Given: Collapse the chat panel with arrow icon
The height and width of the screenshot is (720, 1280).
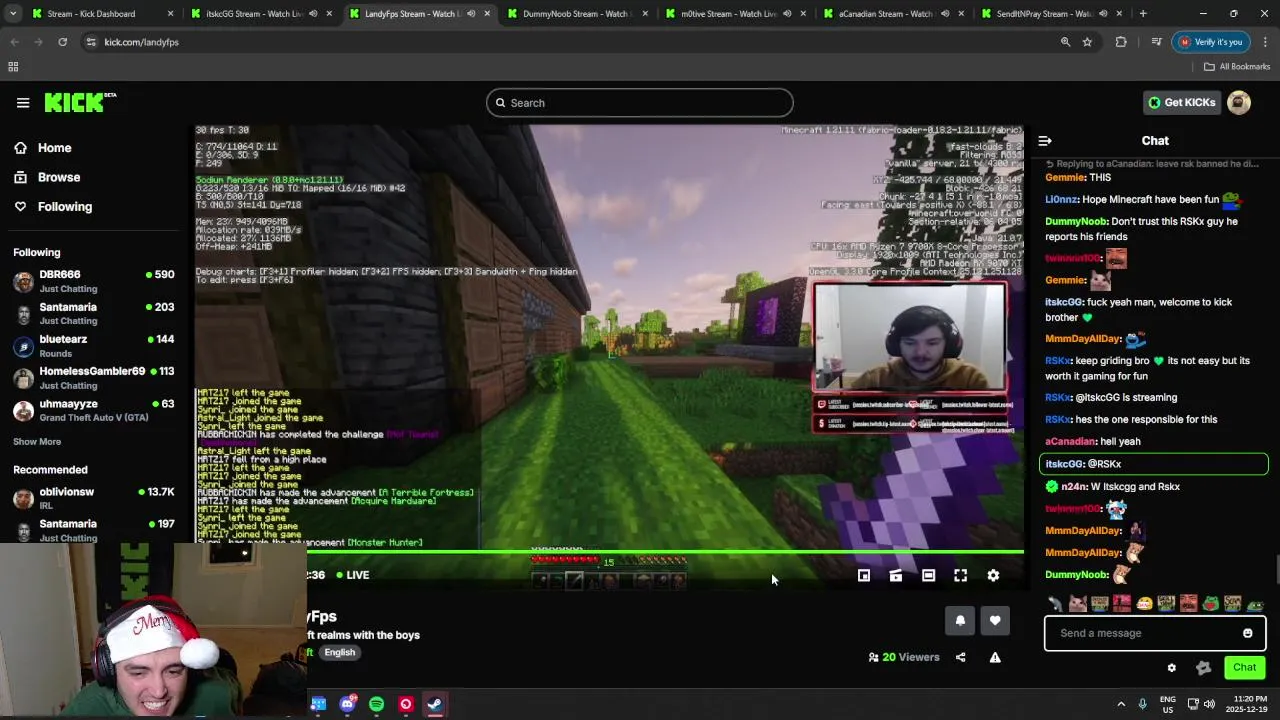Looking at the screenshot, I should 1045,141.
